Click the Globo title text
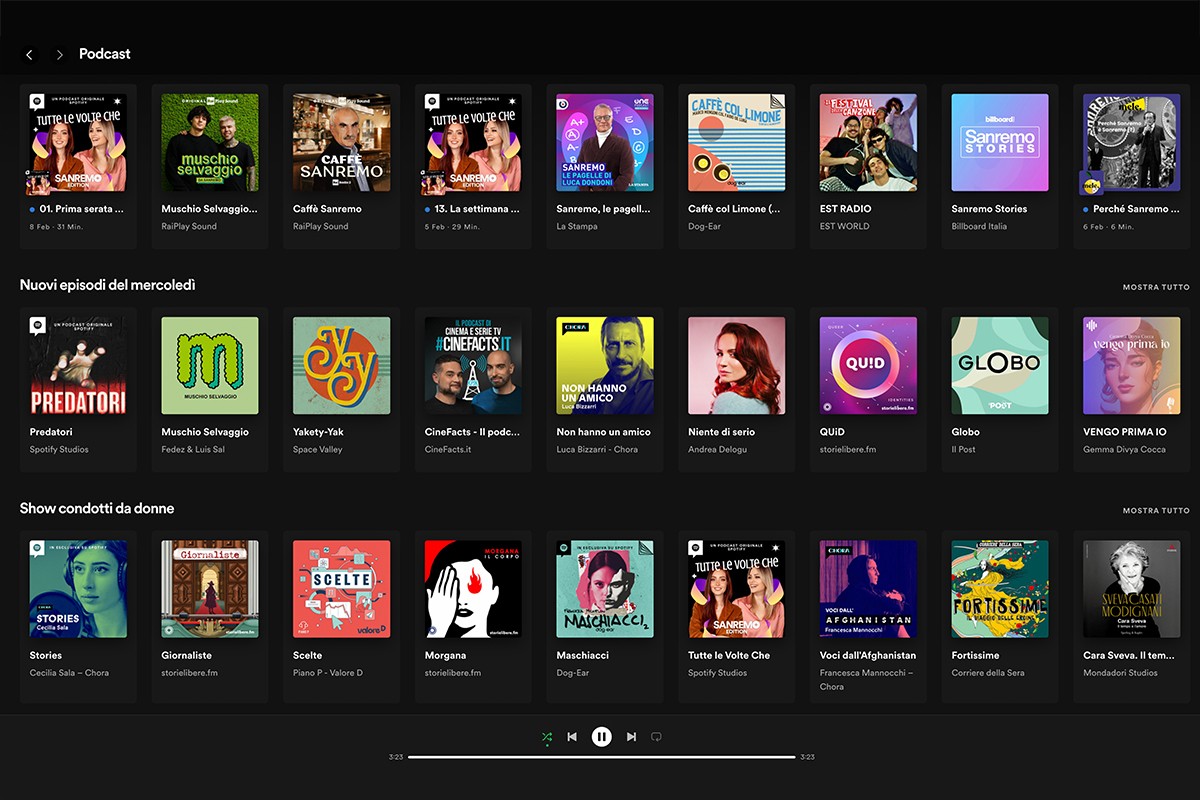The height and width of the screenshot is (800, 1200). click(x=965, y=432)
